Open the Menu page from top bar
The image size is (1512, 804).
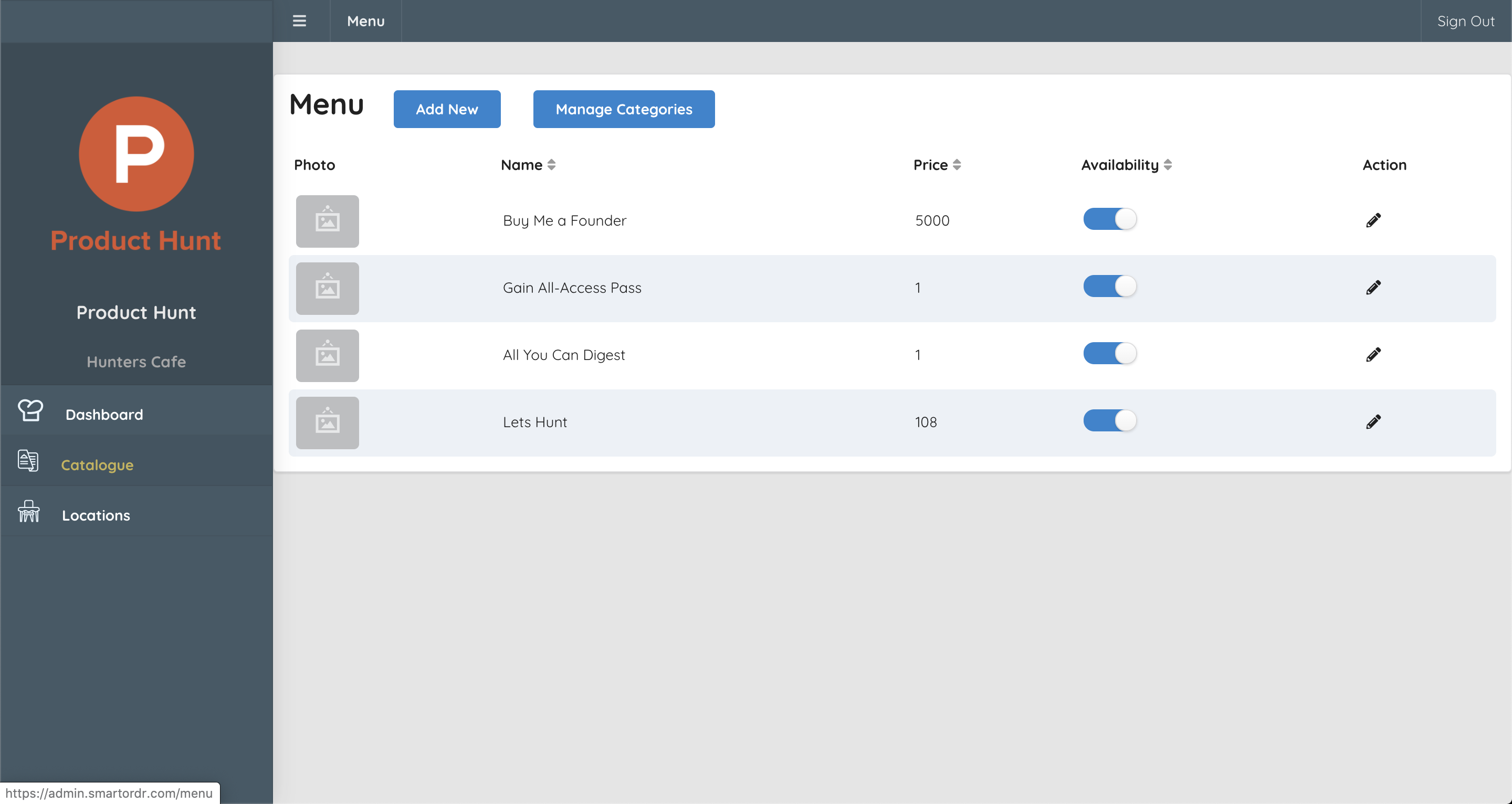365,21
